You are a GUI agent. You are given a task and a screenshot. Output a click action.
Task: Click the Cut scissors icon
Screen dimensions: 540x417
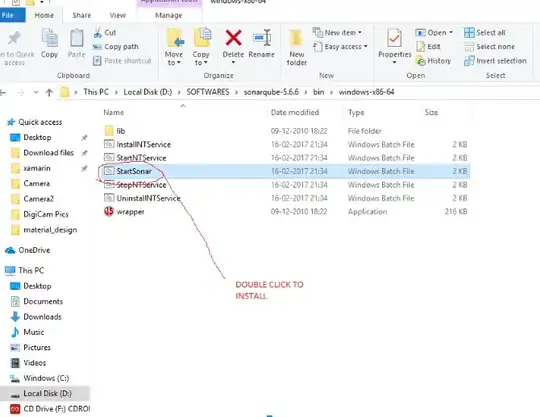pos(98,33)
